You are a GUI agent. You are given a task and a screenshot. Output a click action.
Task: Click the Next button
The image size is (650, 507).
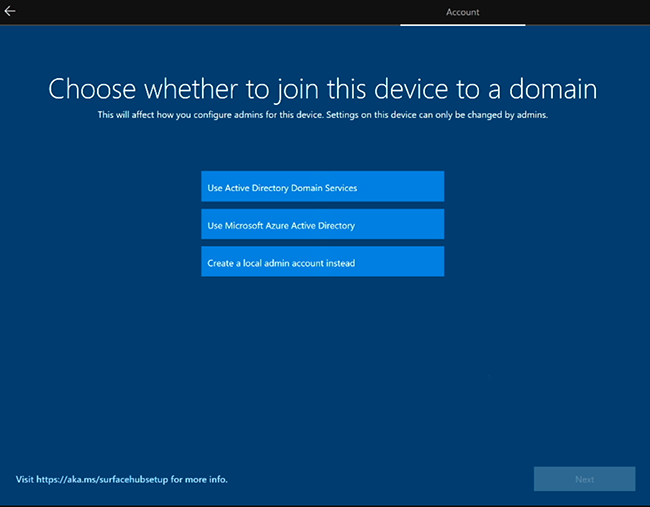585,479
